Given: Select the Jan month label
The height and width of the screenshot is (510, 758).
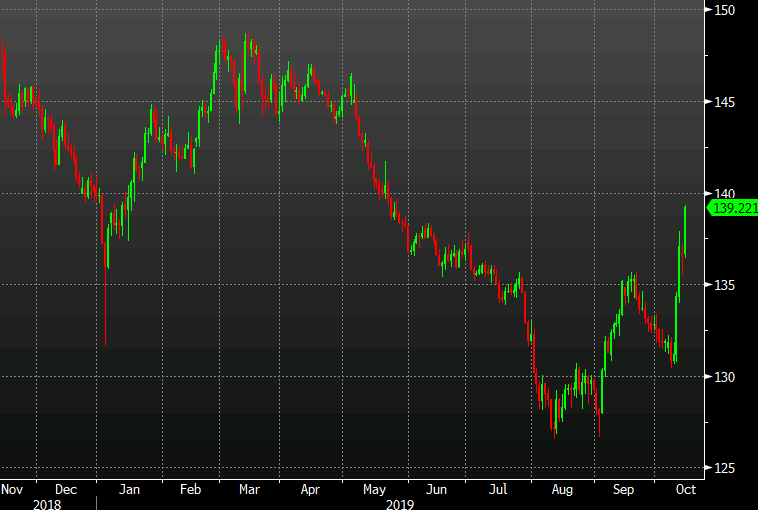Looking at the screenshot, I should [x=129, y=489].
